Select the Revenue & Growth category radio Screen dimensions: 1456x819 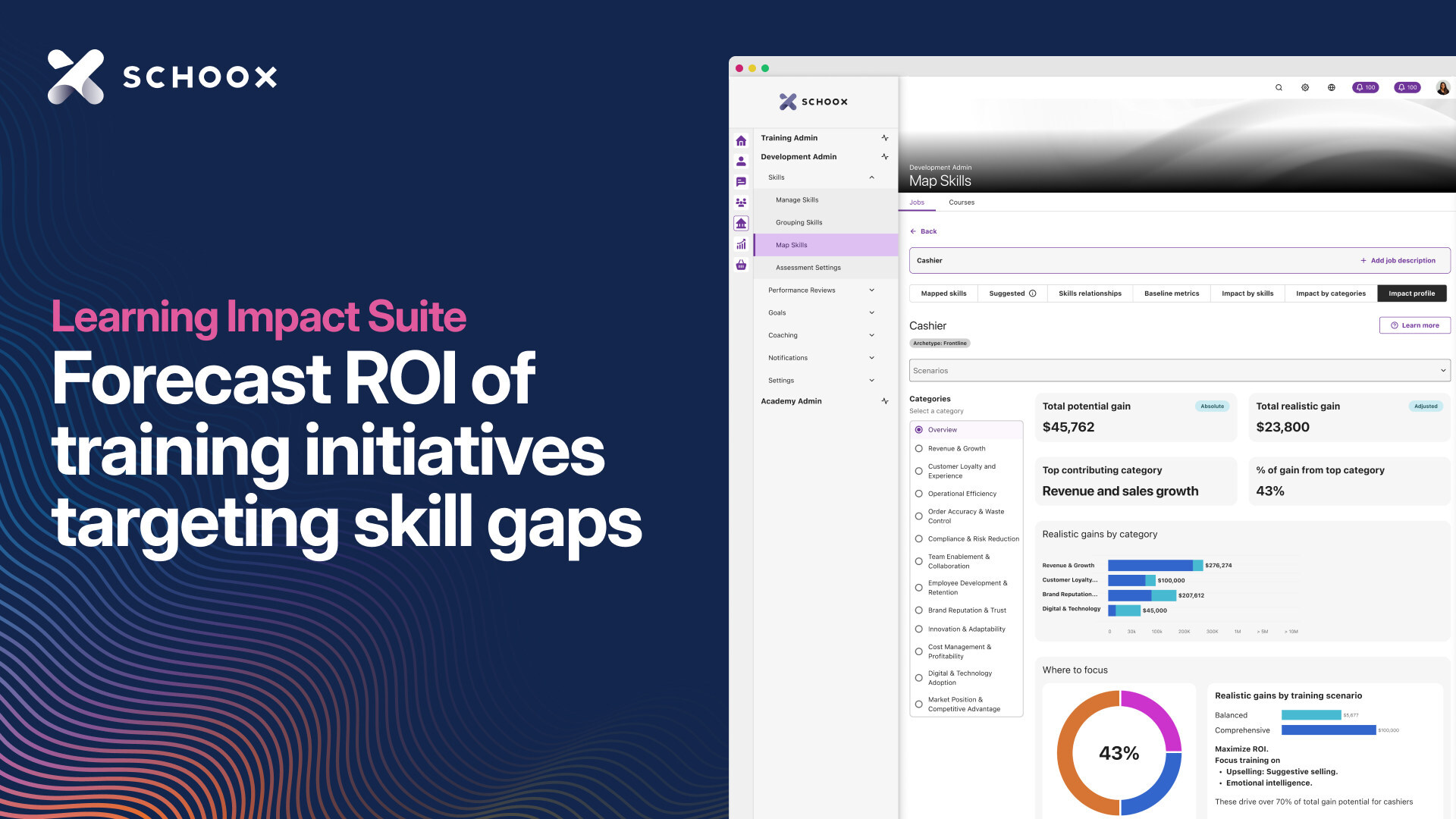[918, 449]
